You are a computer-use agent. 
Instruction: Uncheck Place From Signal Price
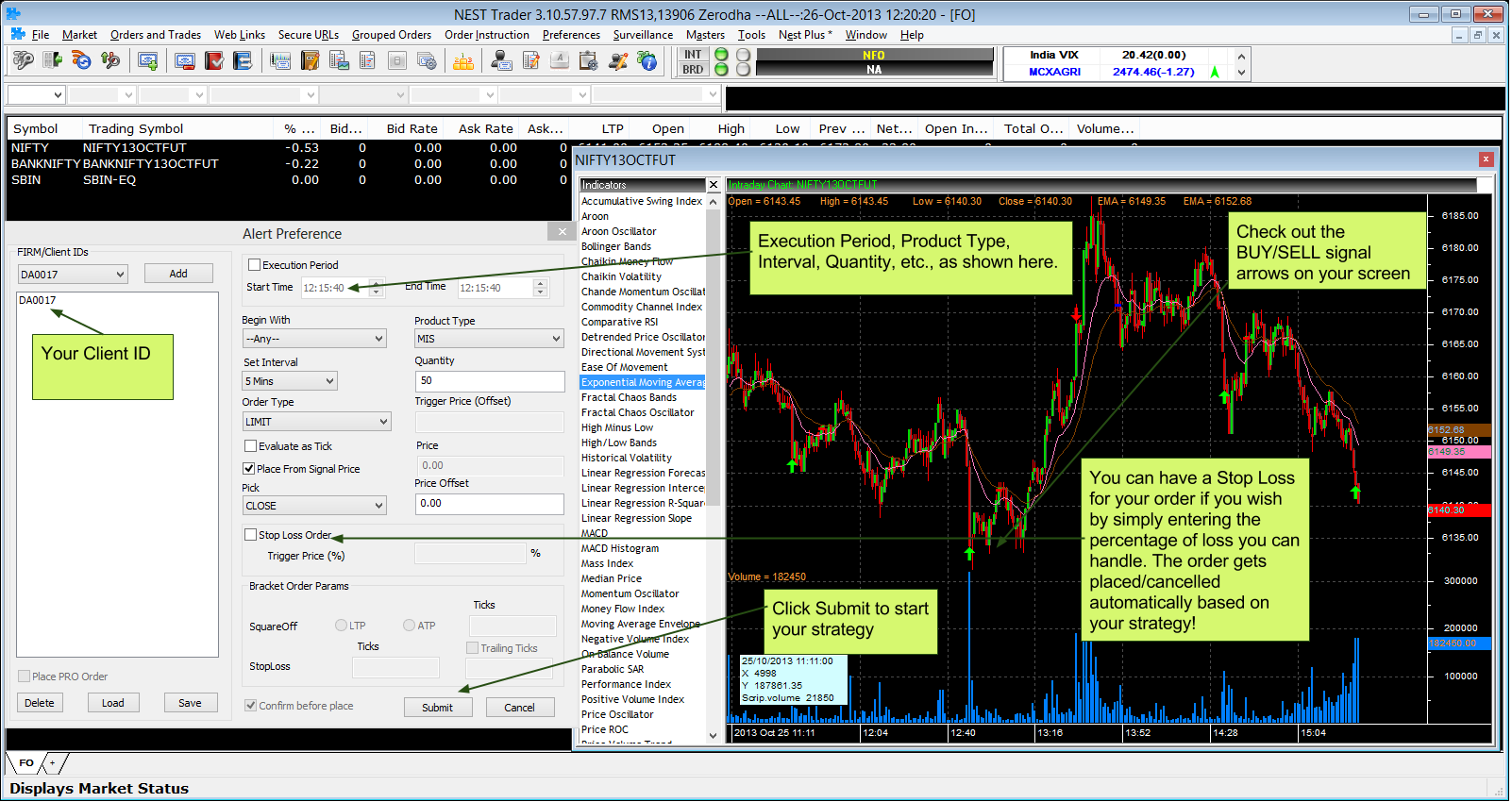click(x=249, y=469)
